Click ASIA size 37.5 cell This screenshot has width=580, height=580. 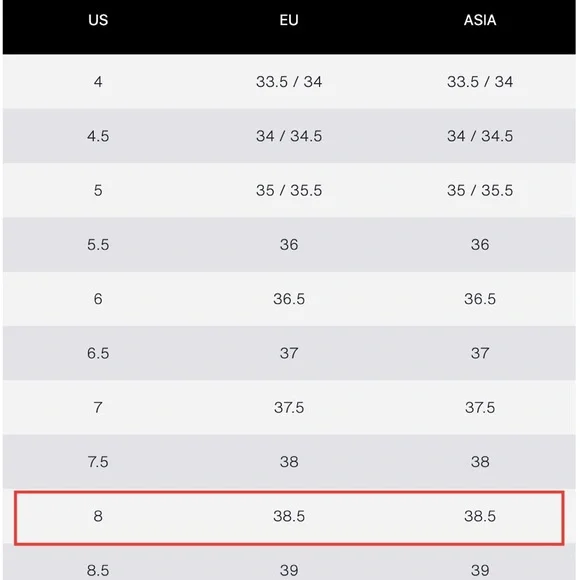[480, 408]
